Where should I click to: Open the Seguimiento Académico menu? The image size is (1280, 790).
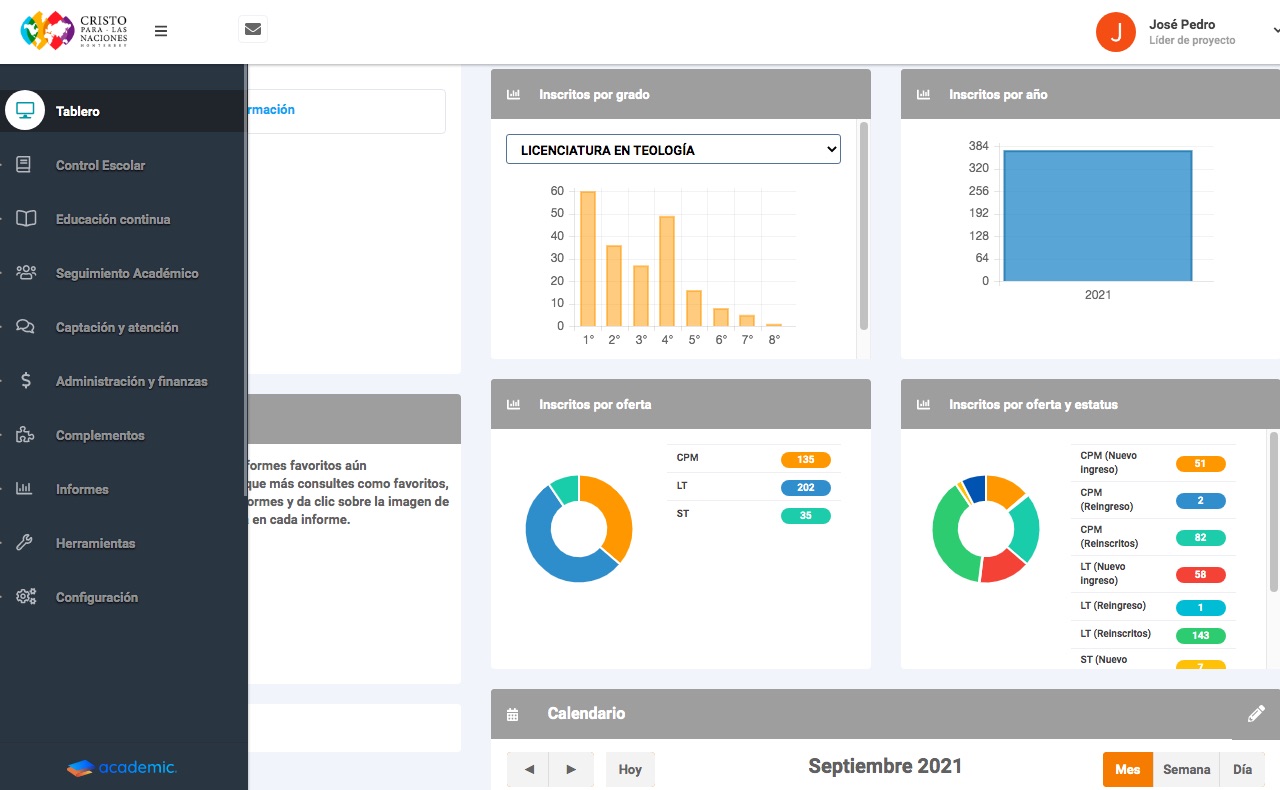pos(127,273)
